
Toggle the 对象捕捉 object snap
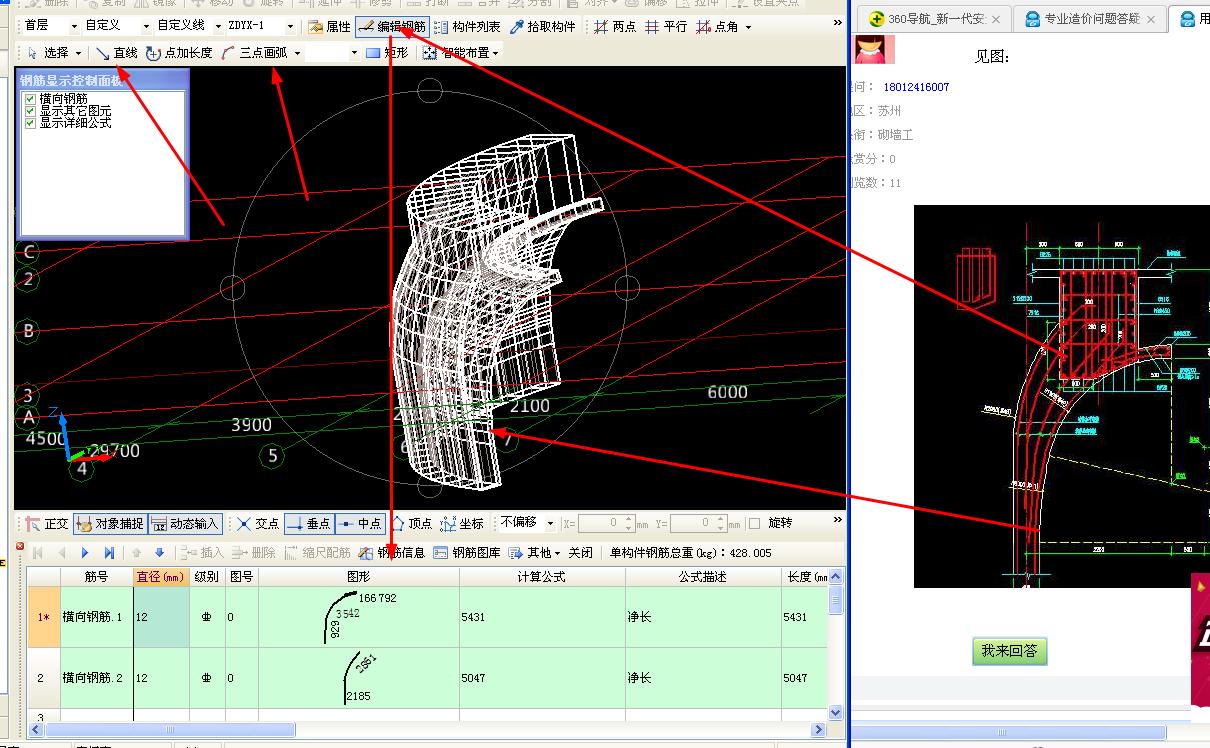(x=109, y=523)
